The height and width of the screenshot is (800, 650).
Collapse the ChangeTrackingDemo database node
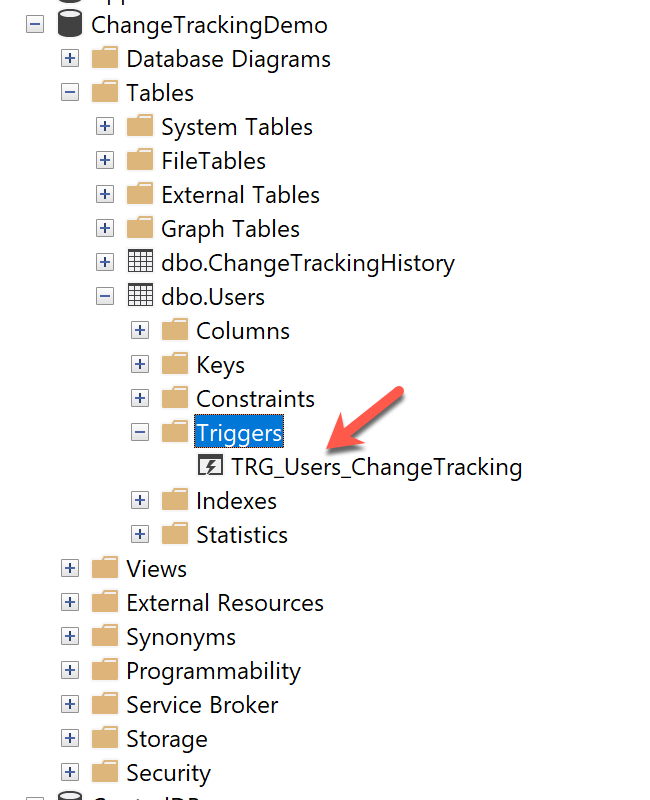[35, 25]
